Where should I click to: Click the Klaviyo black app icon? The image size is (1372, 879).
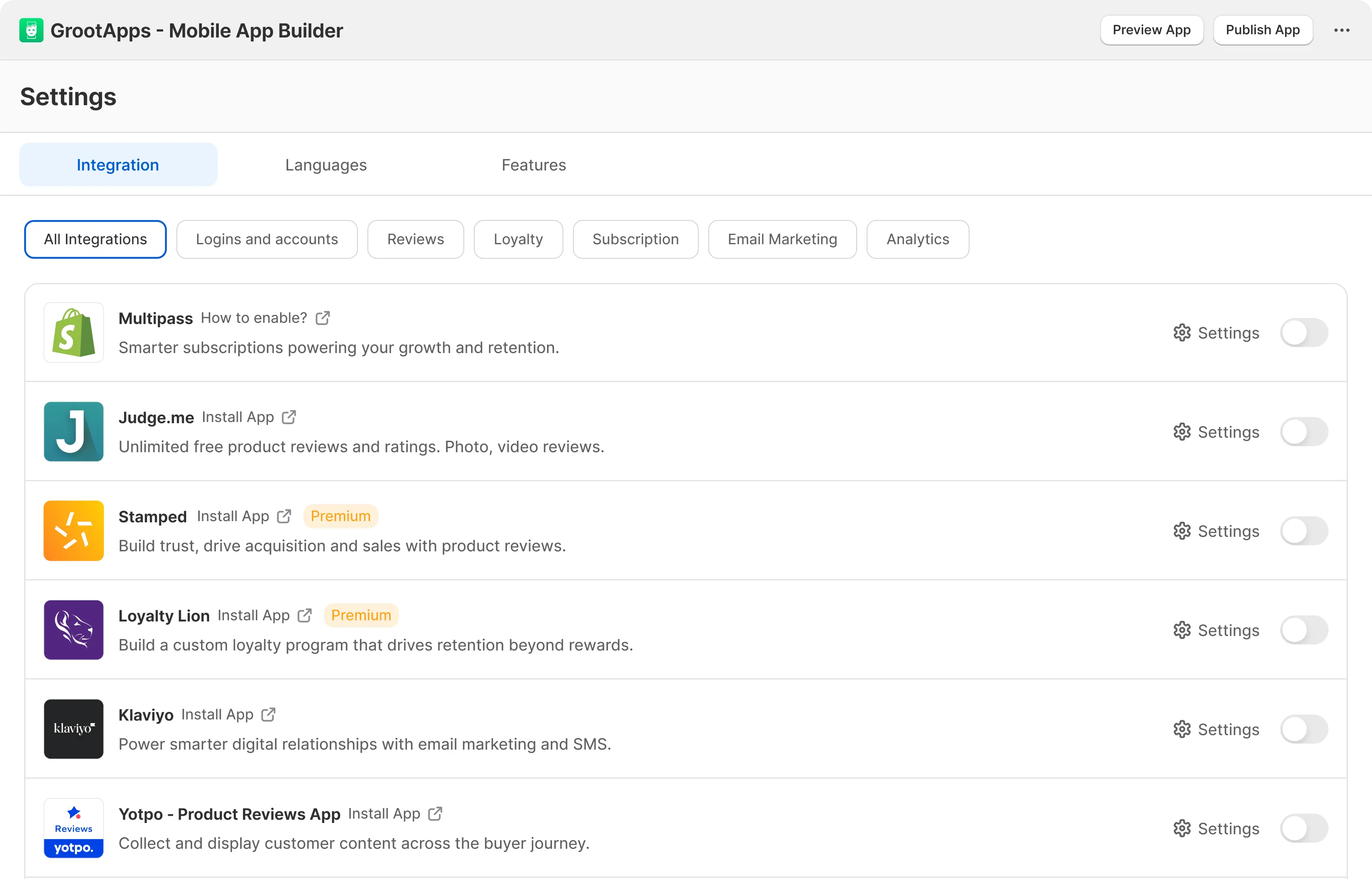pos(74,729)
